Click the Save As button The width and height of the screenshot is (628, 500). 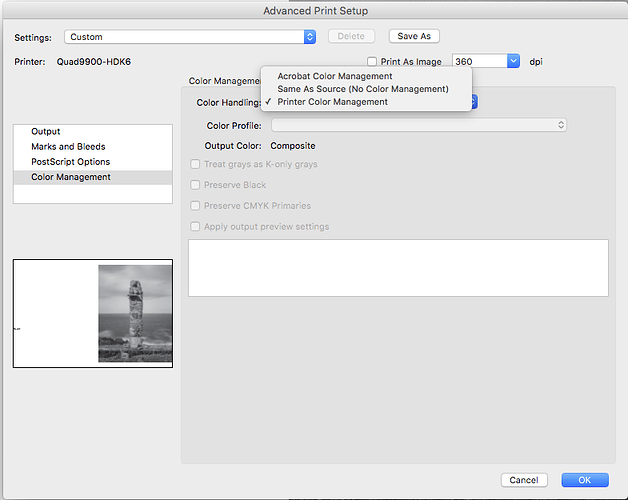414,36
